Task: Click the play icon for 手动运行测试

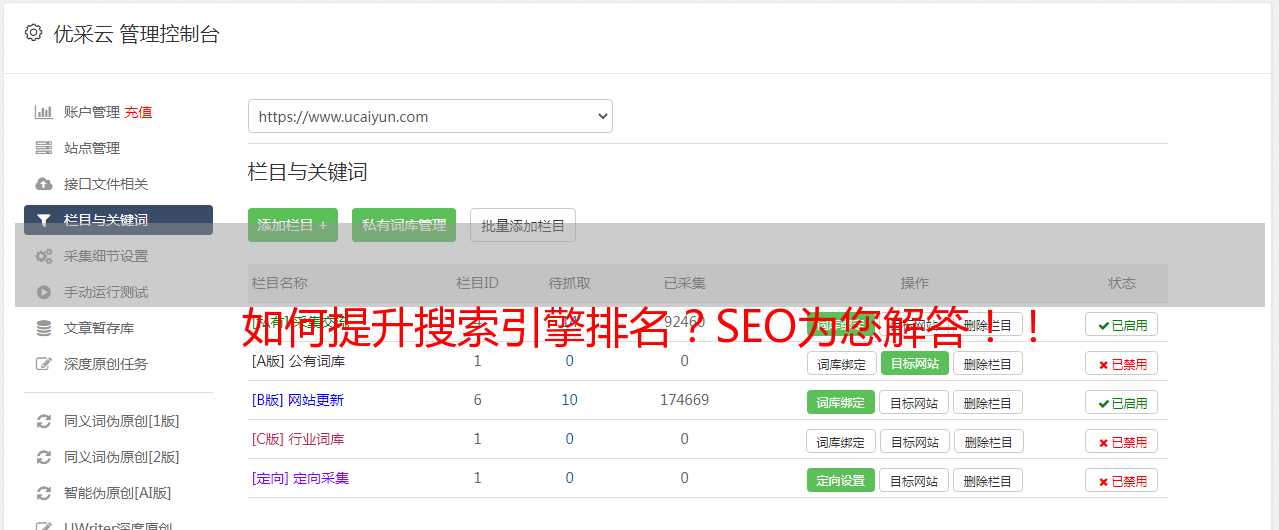Action: click(x=43, y=292)
